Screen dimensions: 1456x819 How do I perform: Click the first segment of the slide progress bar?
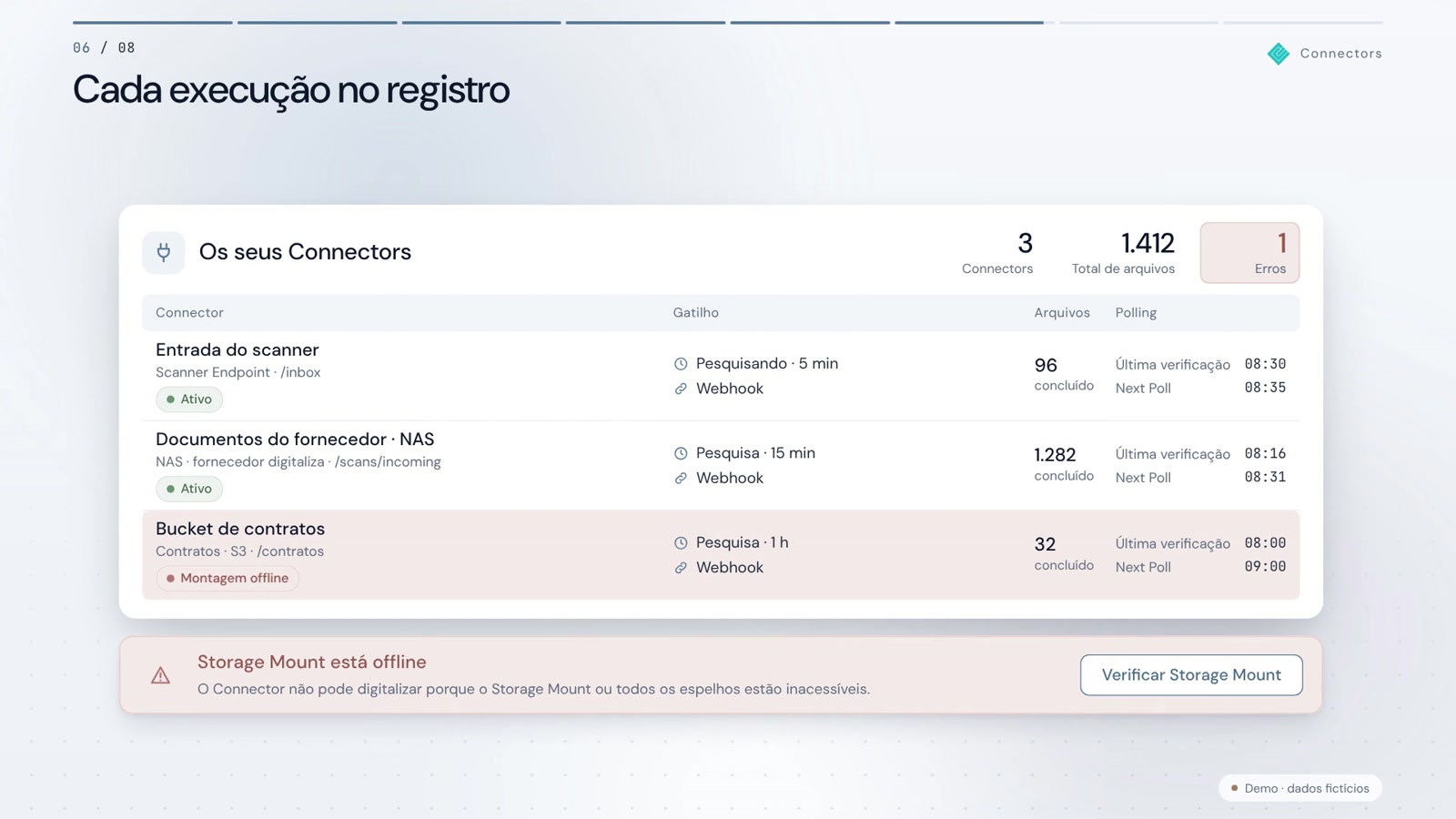[x=153, y=22]
